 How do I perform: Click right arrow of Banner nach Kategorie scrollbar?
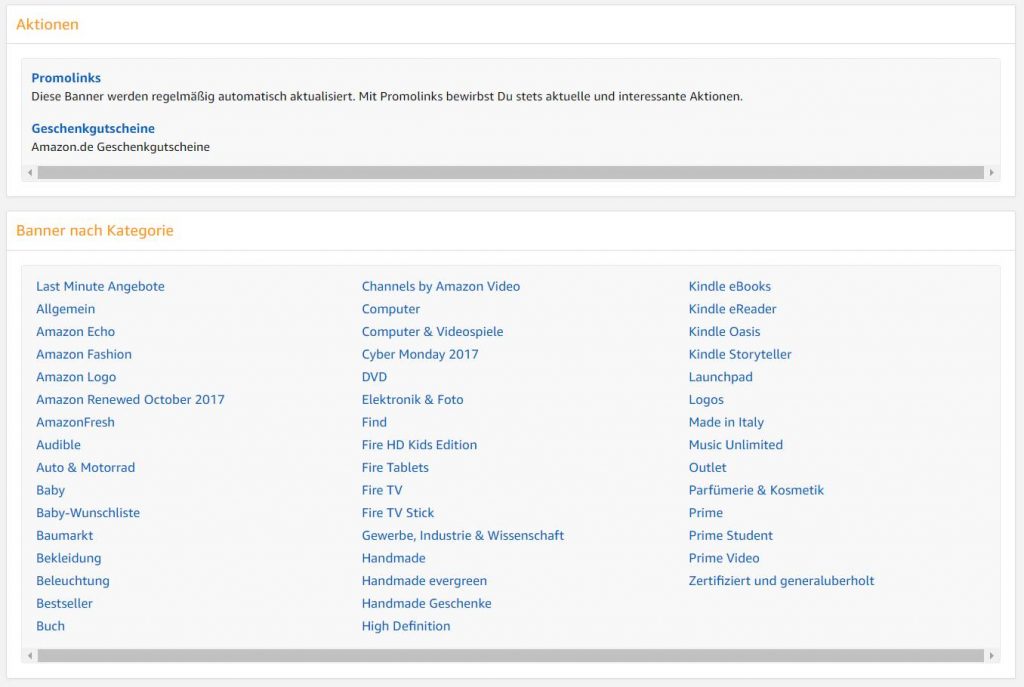(991, 655)
